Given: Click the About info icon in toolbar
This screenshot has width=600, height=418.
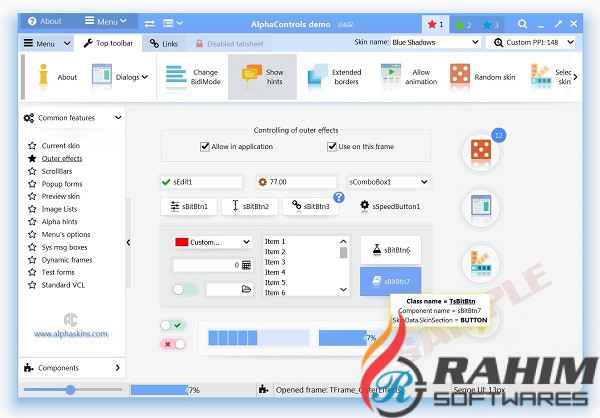Looking at the screenshot, I should click(43, 75).
